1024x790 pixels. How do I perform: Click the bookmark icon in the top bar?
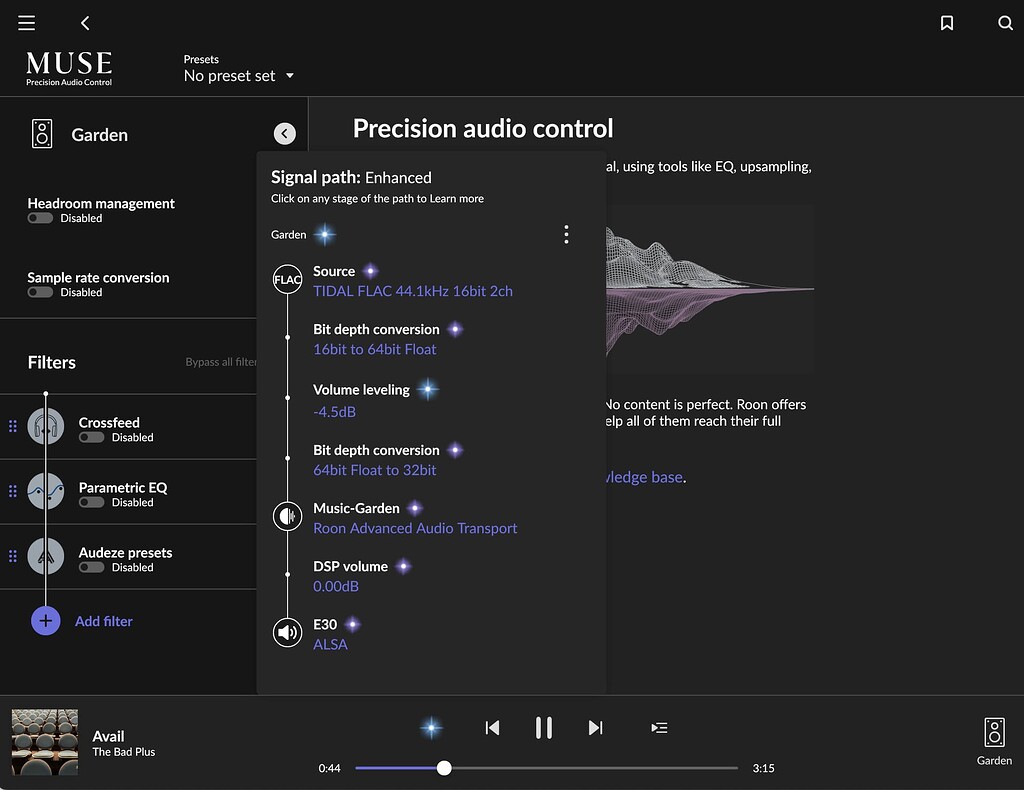click(x=947, y=22)
